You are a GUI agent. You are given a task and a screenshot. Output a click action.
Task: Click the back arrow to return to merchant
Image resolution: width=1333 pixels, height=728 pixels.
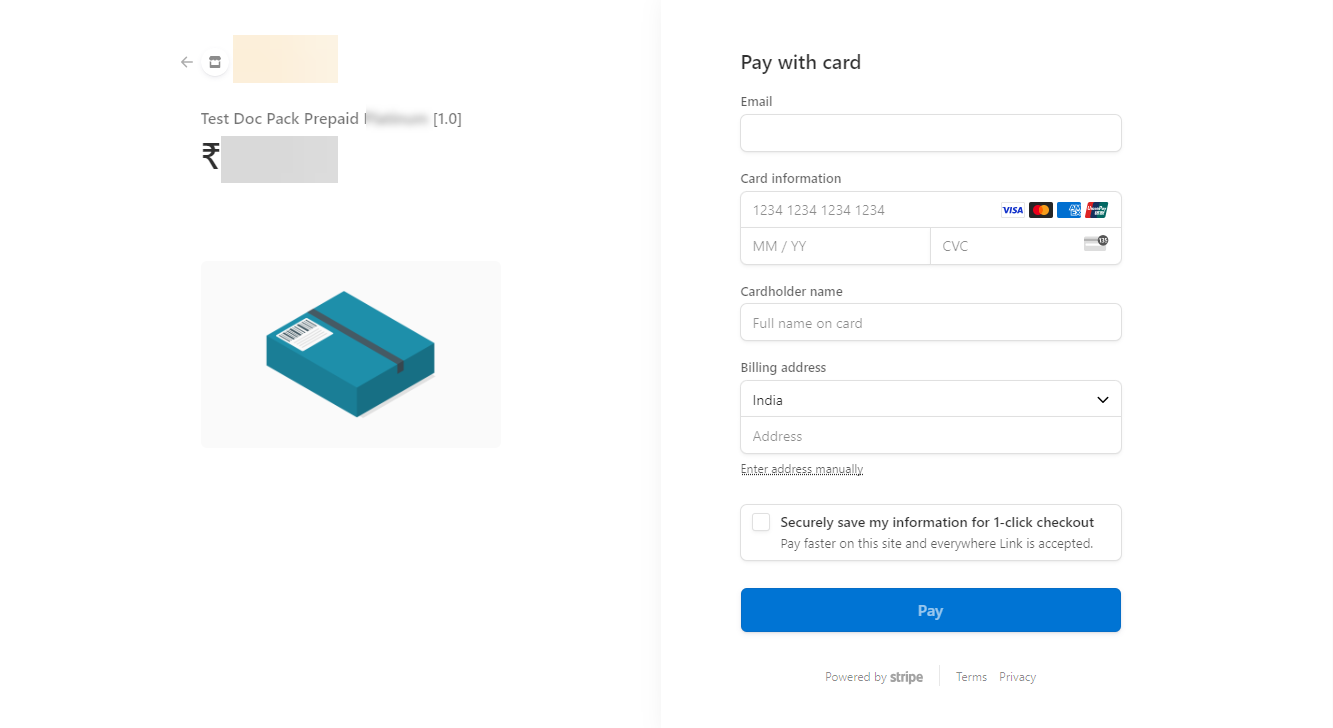[186, 61]
